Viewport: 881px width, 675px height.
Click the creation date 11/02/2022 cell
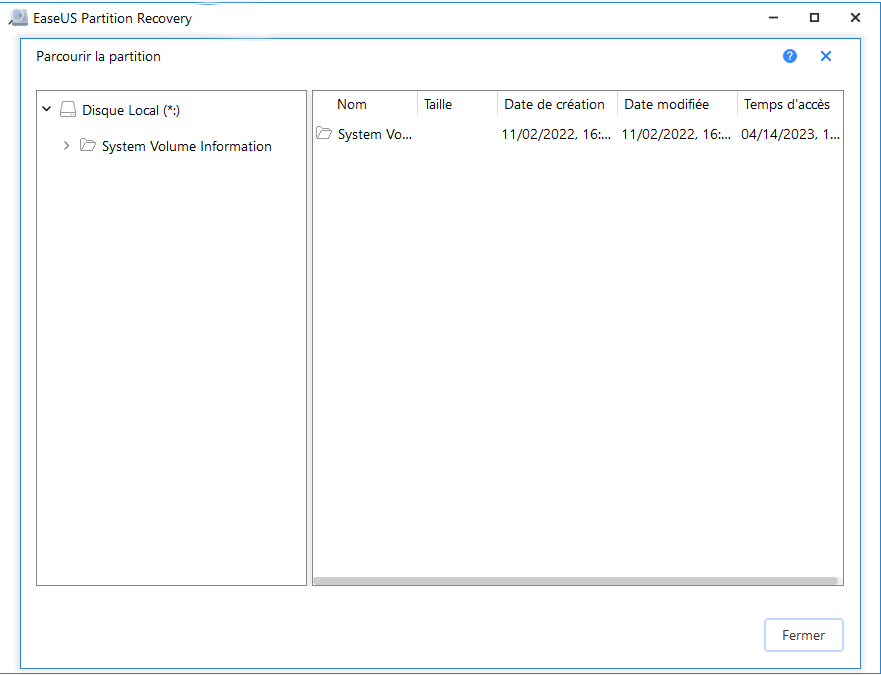click(556, 134)
